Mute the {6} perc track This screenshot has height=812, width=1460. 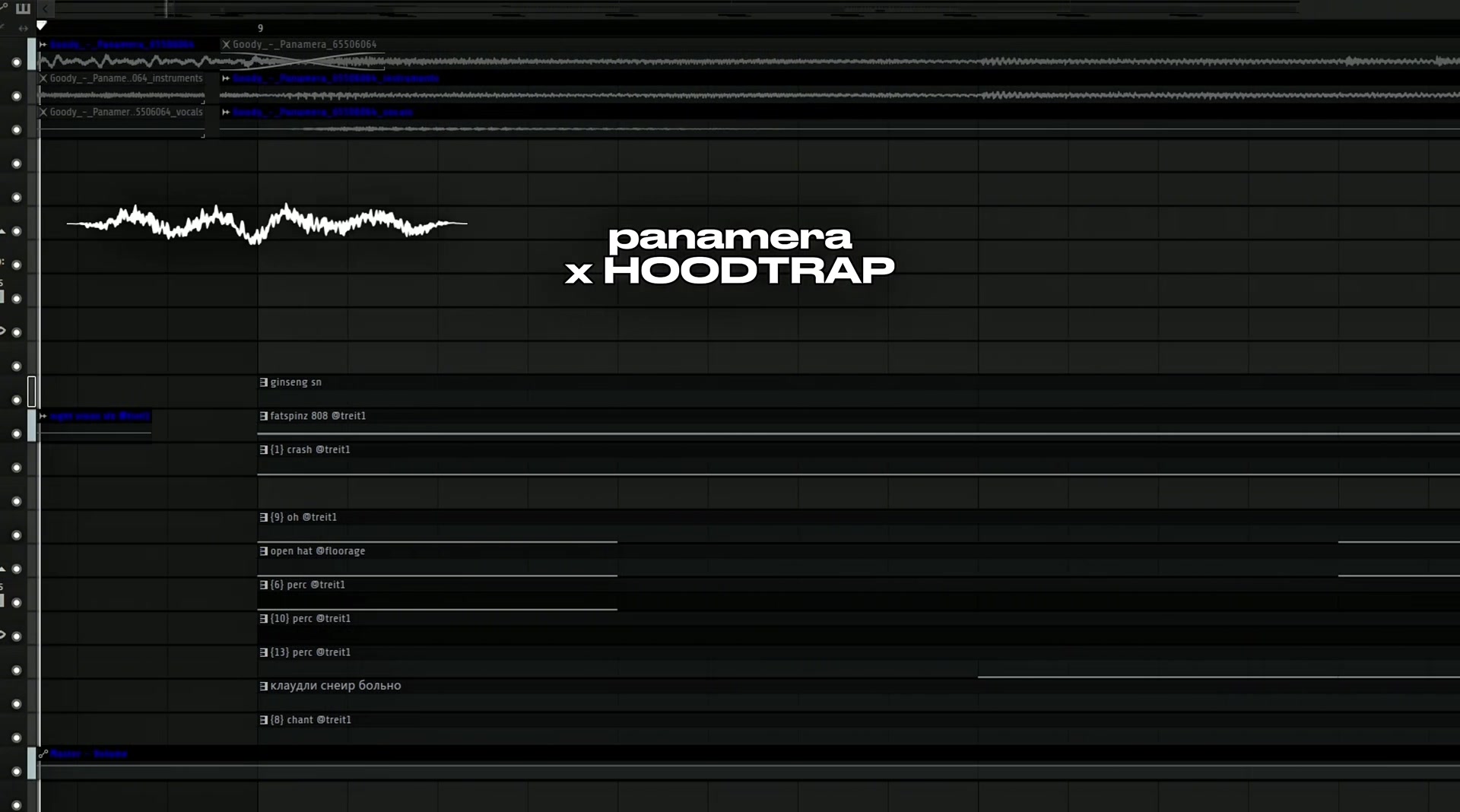click(x=17, y=602)
